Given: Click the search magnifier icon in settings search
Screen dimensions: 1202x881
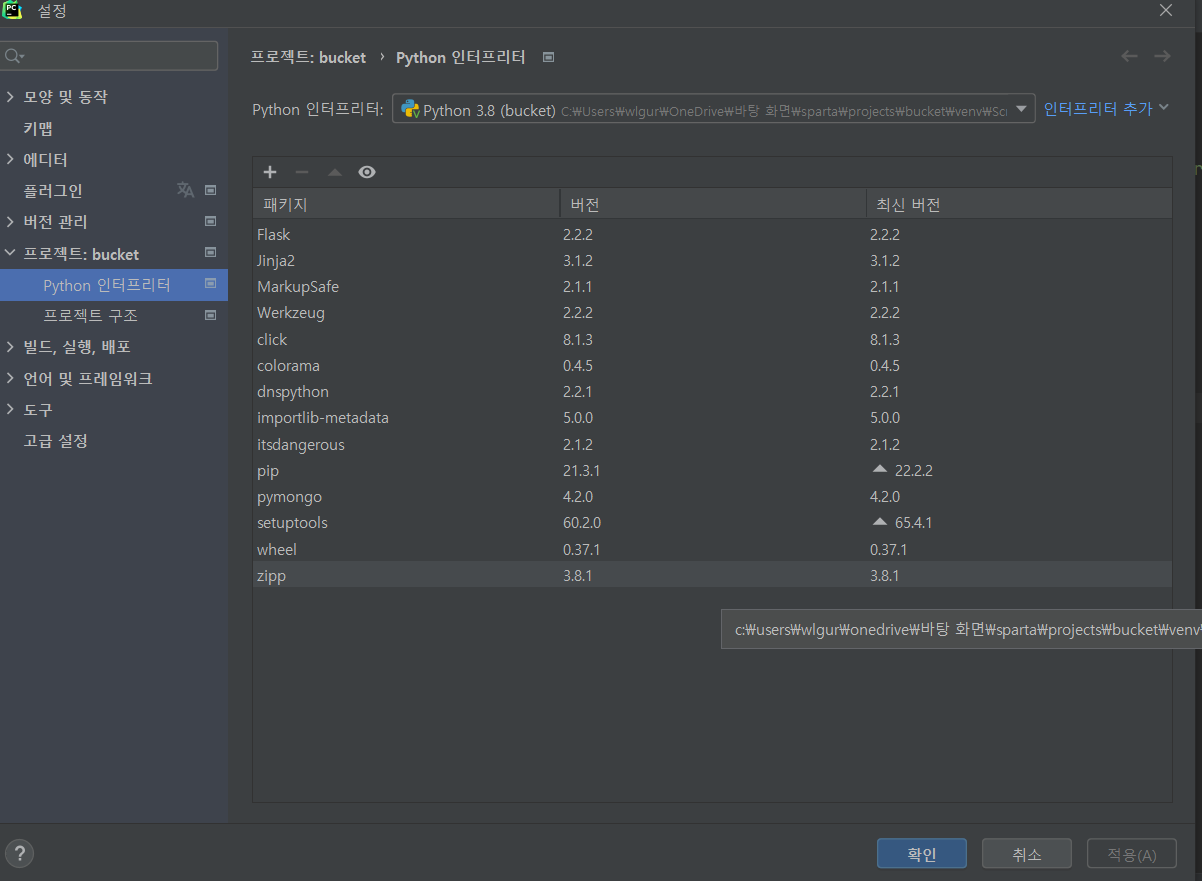Looking at the screenshot, I should (x=15, y=56).
